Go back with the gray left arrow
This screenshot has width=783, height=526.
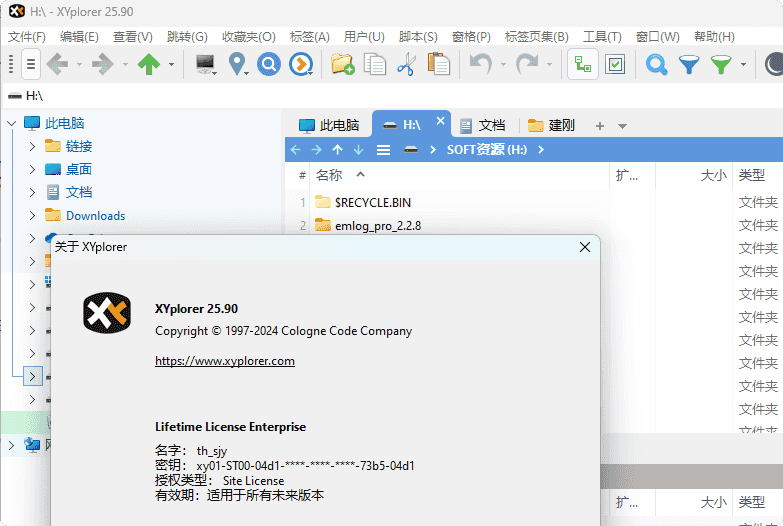coord(57,64)
